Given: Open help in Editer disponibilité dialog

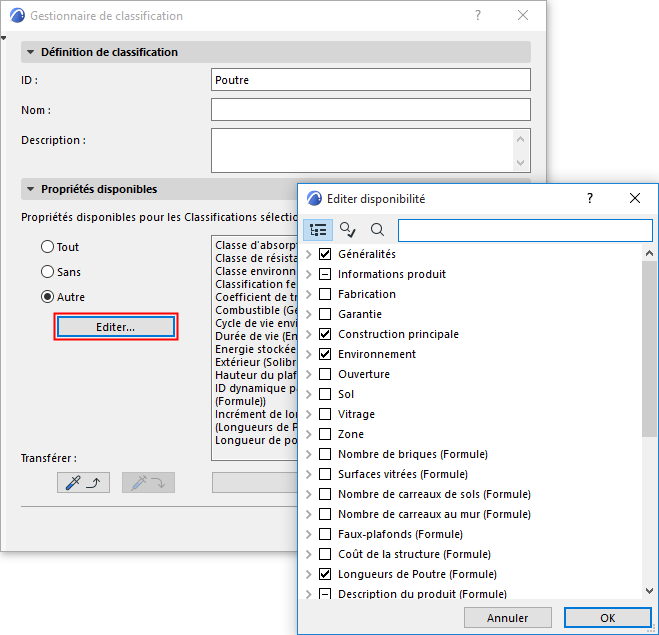Looking at the screenshot, I should tap(590, 198).
